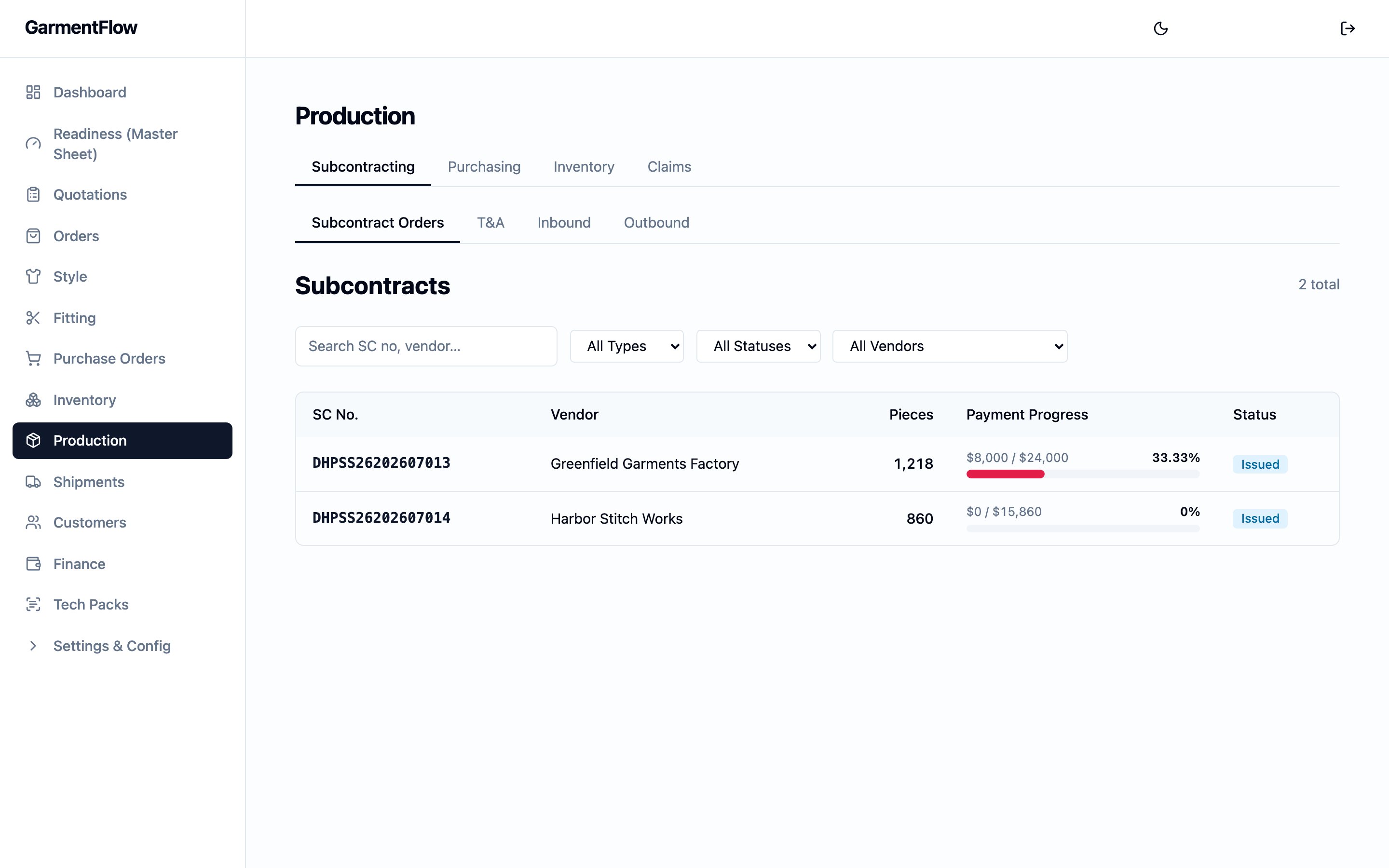Switch to the Outbound sub-tab
1389x868 pixels.
656,223
